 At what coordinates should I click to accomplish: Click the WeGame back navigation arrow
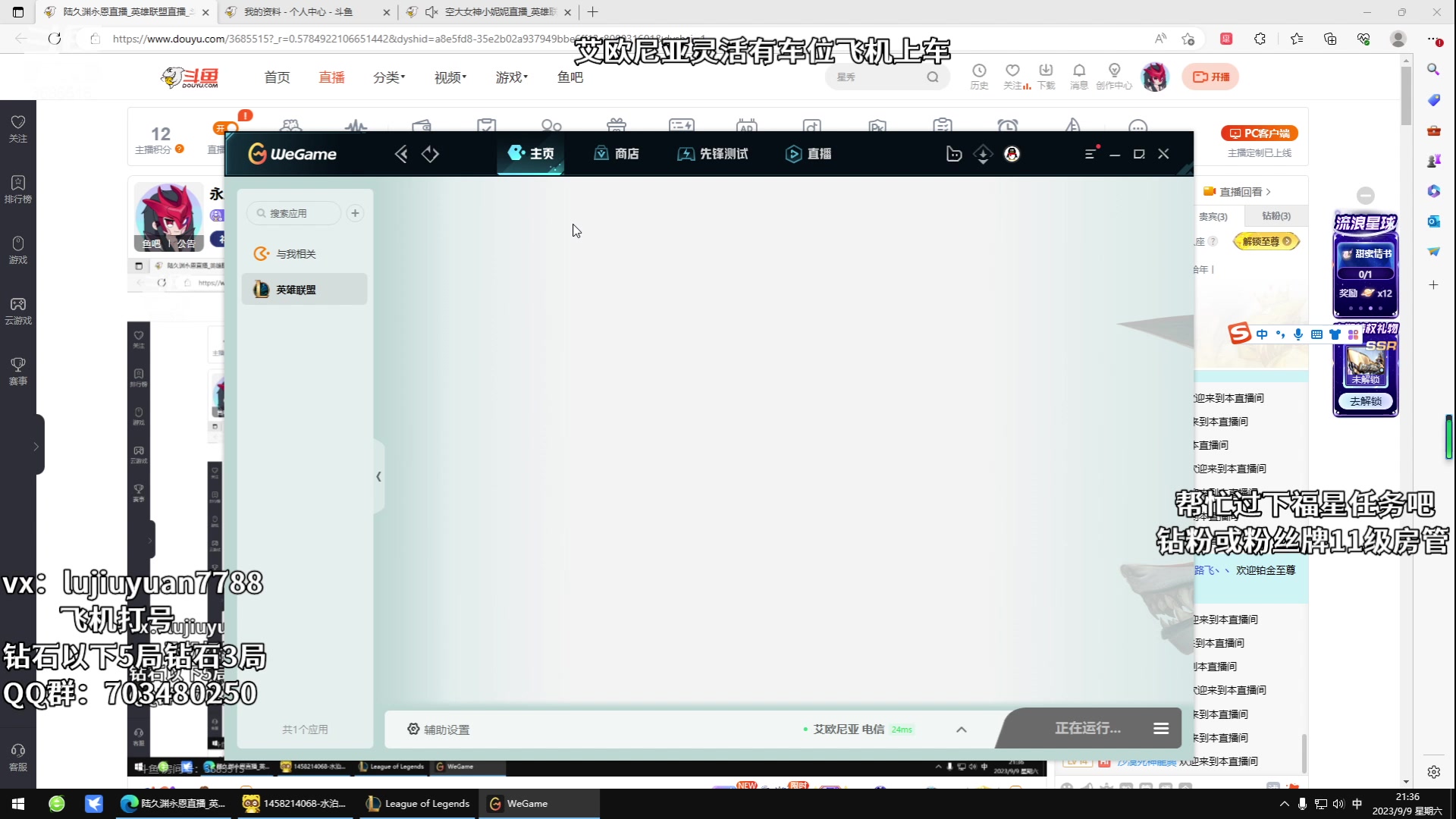(401, 155)
